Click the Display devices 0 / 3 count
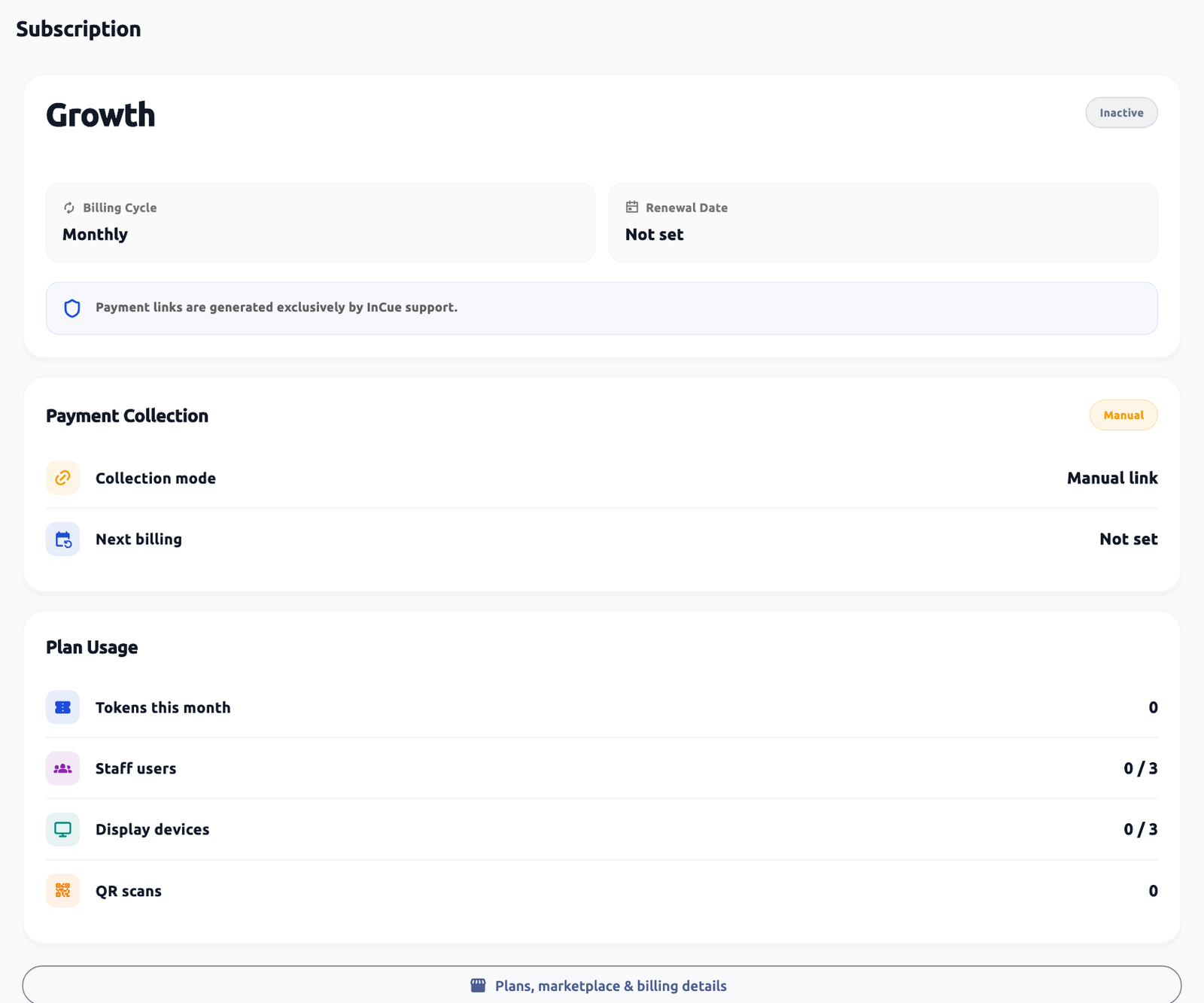 pos(1141,829)
